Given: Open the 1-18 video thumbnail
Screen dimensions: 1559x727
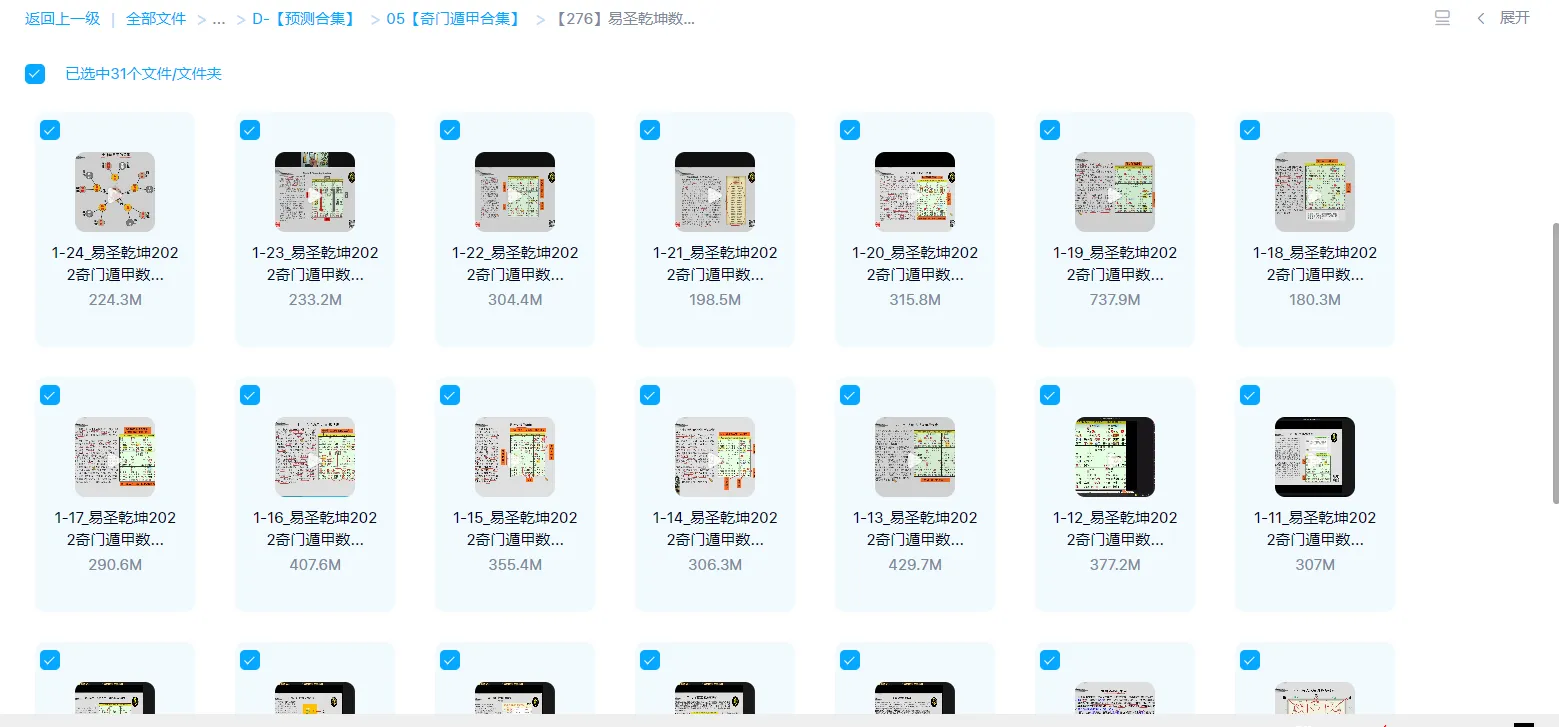Looking at the screenshot, I should click(1315, 192).
